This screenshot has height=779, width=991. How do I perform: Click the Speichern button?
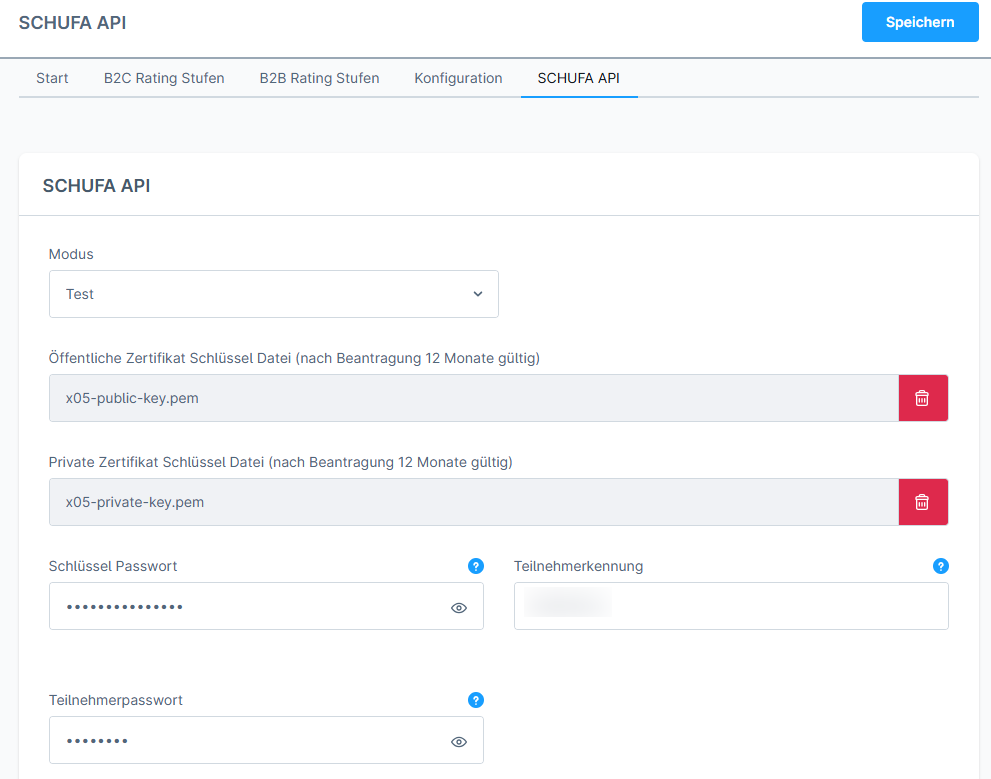coord(919,22)
